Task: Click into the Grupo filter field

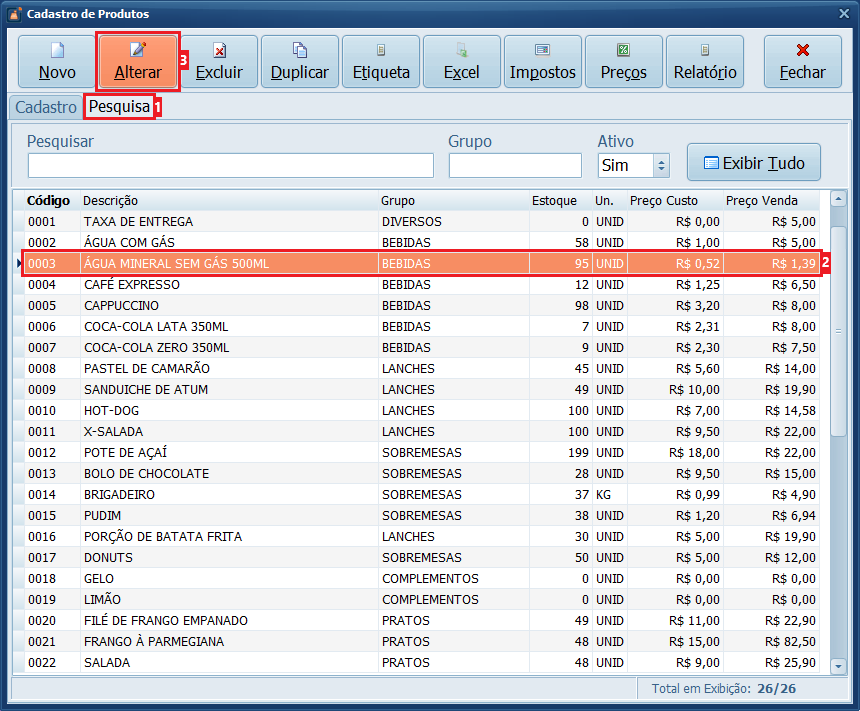Action: coord(515,165)
